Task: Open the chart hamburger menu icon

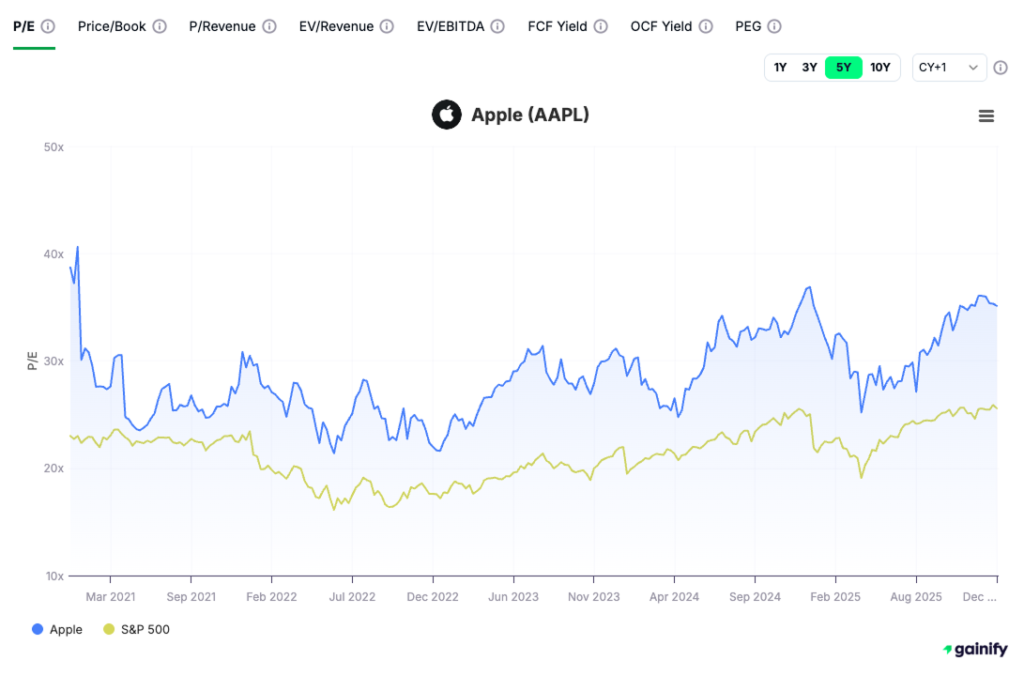Action: point(987,116)
